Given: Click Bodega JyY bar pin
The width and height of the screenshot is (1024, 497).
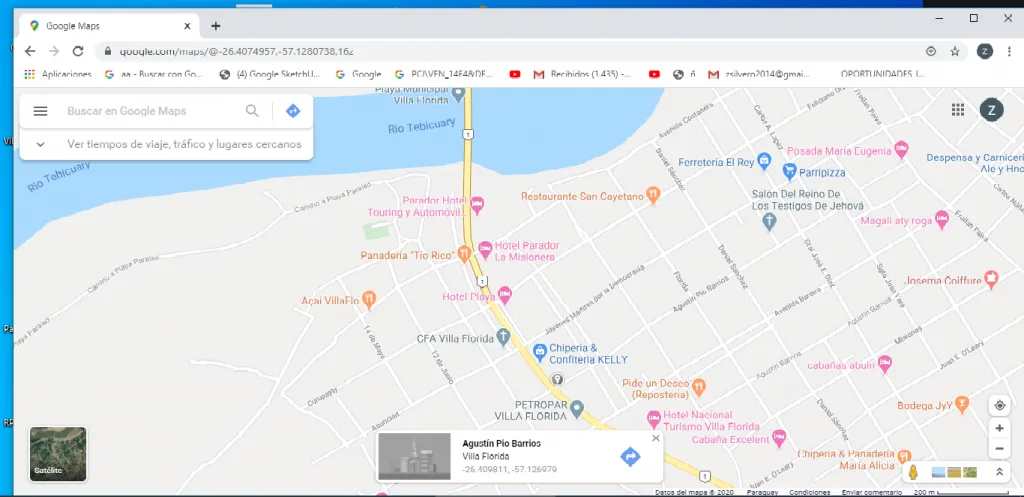Looking at the screenshot, I should (962, 404).
